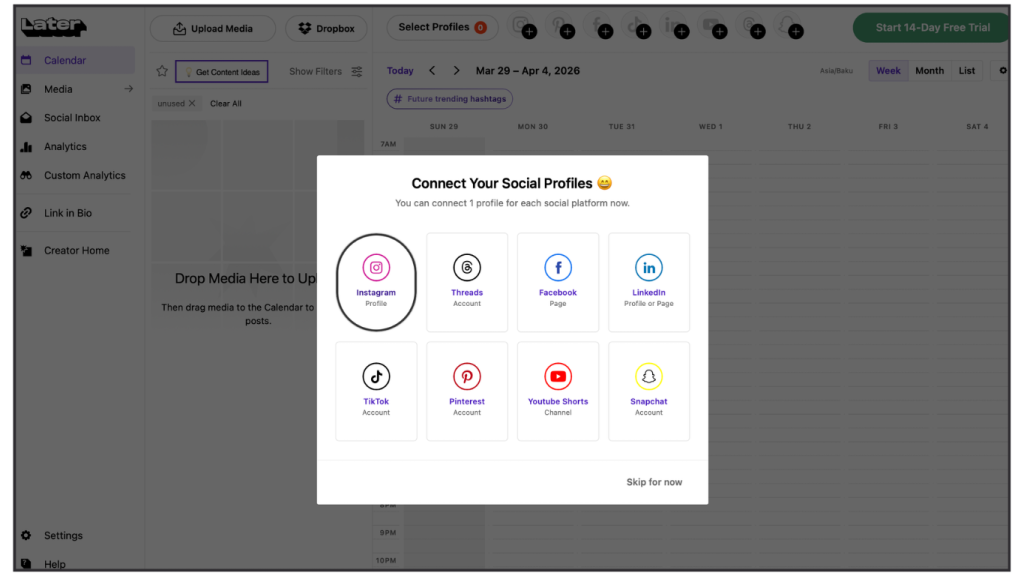Toggle the star favorites filter
1024x576 pixels.
pos(162,71)
